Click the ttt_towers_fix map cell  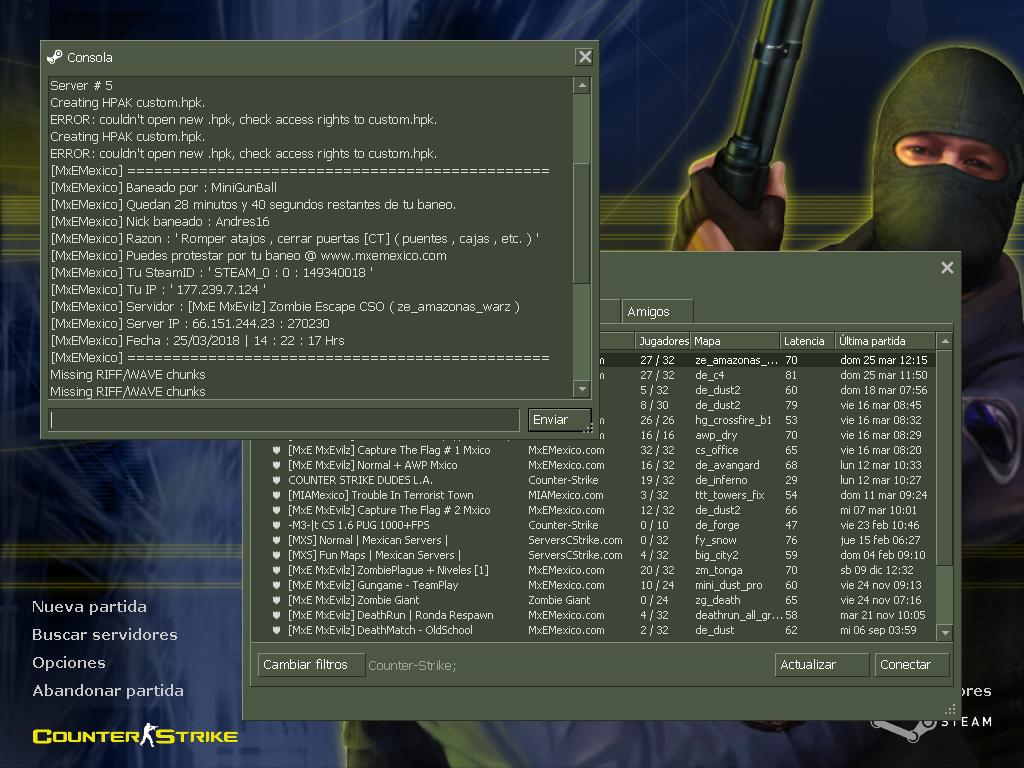(x=729, y=495)
